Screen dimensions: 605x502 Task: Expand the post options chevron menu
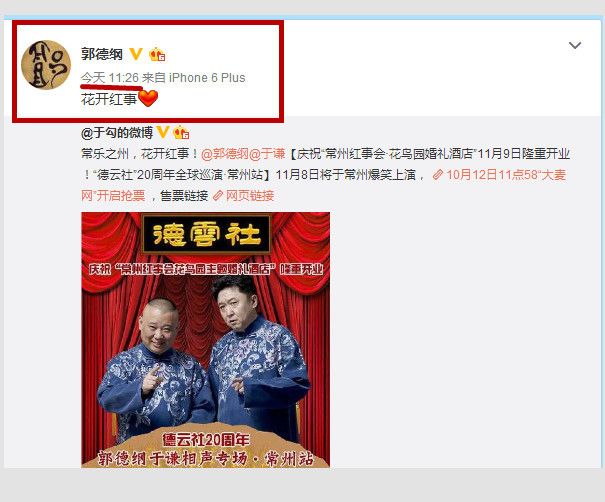click(x=575, y=46)
